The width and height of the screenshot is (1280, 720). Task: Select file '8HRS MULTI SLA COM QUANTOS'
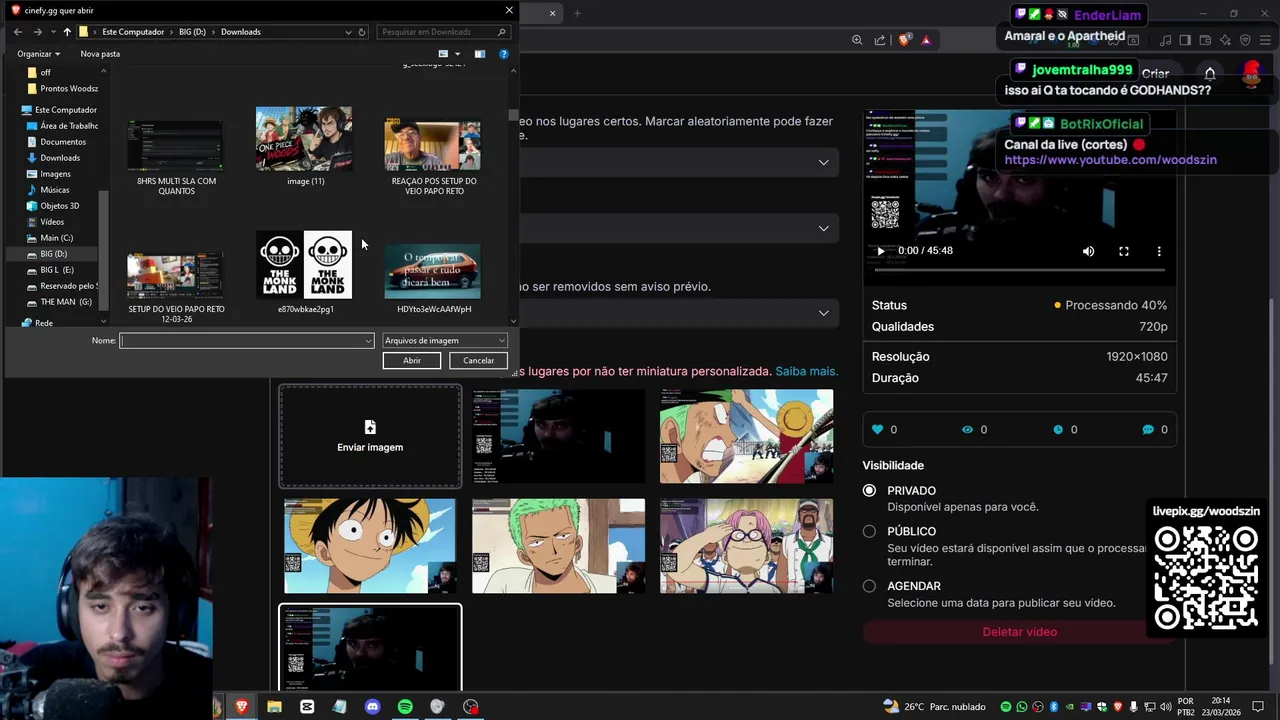pos(176,157)
